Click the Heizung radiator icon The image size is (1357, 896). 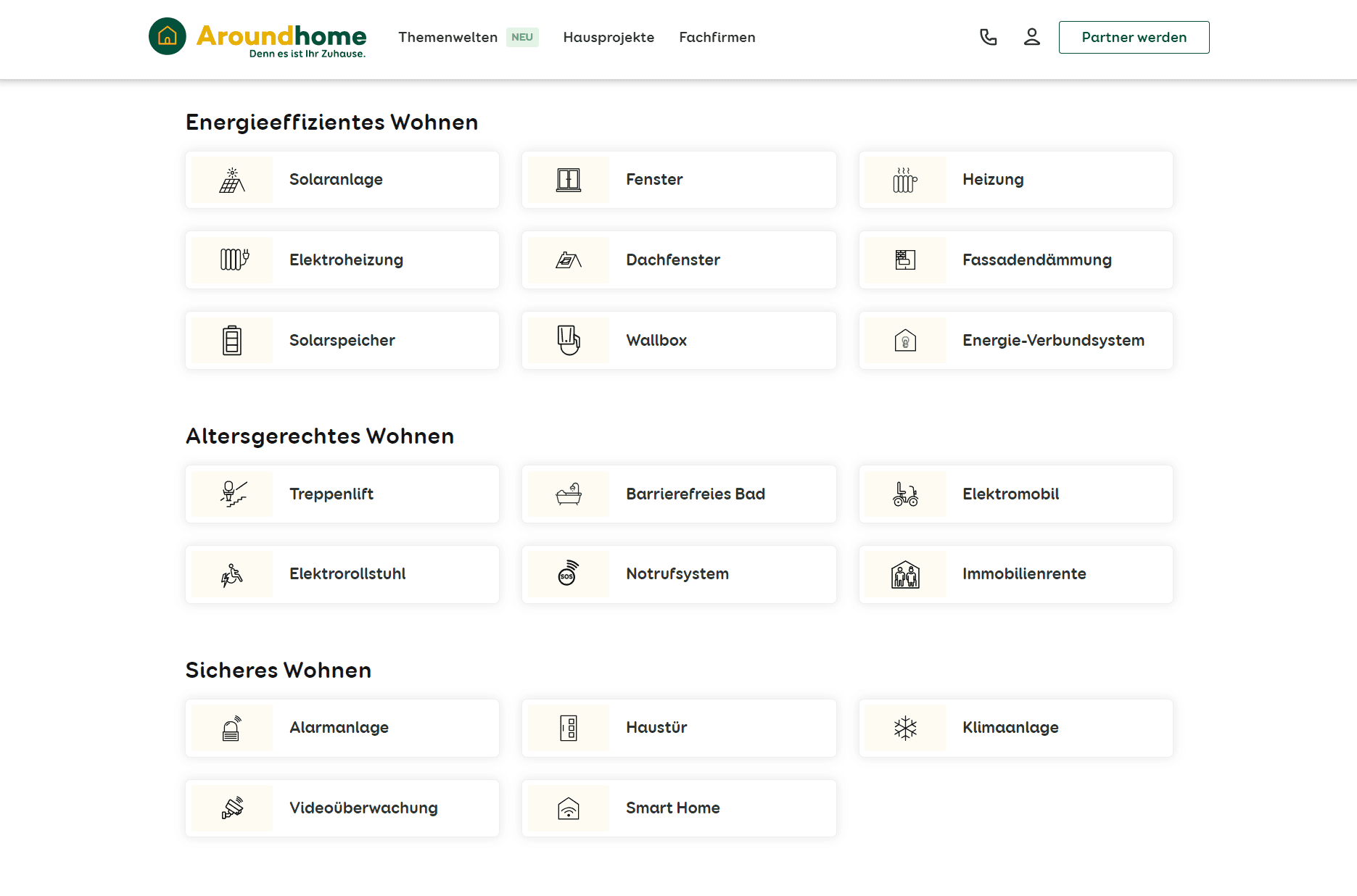coord(905,180)
